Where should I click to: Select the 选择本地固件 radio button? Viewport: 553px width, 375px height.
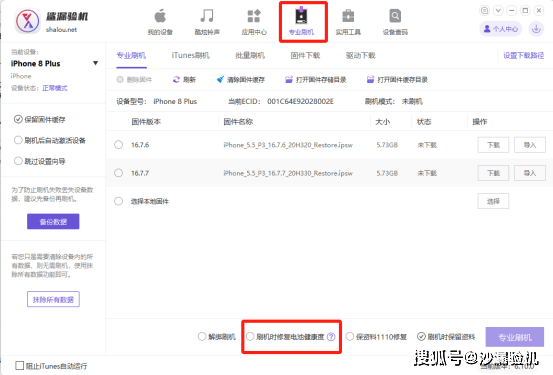118,201
